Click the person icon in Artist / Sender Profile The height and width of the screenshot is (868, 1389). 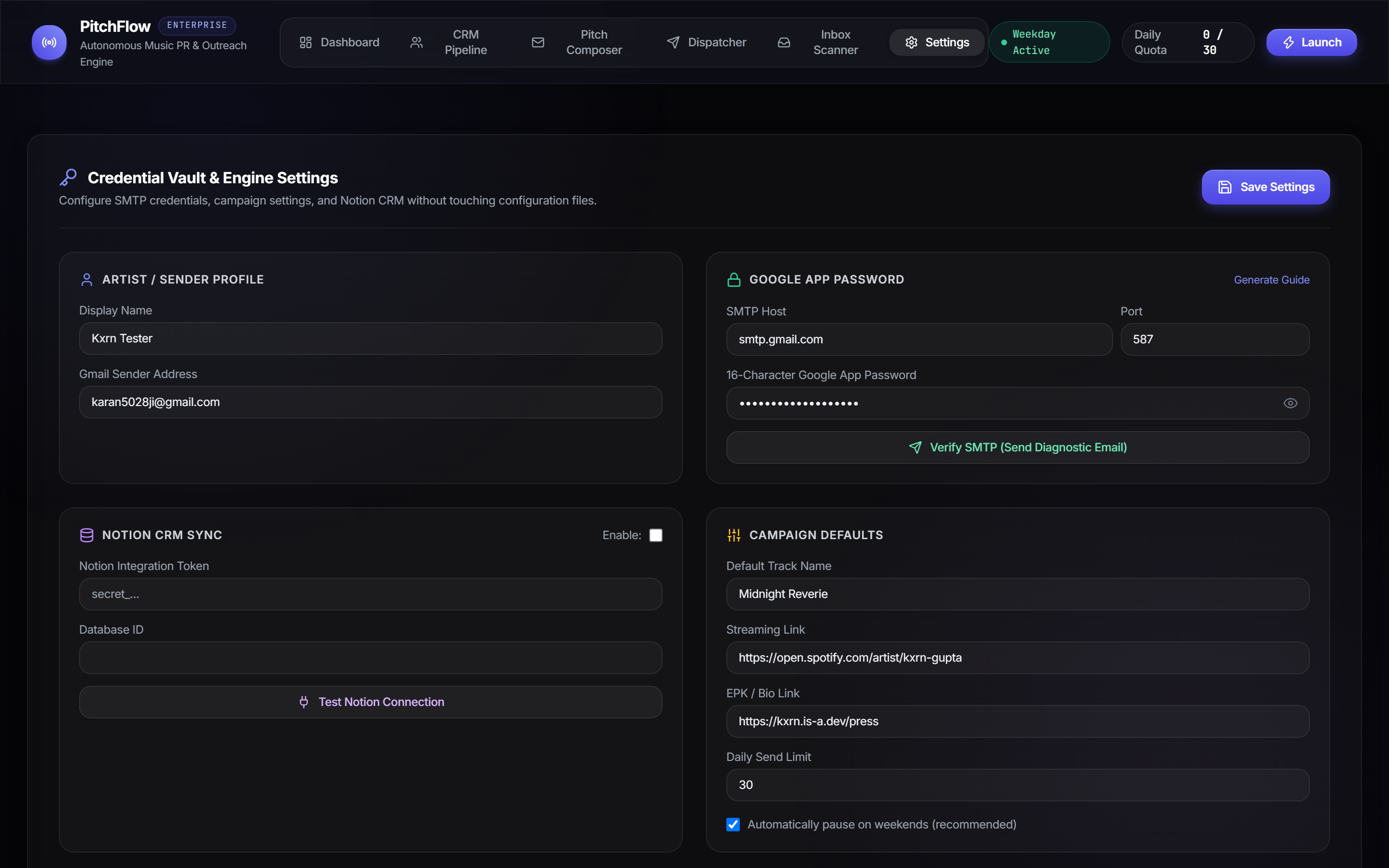[x=87, y=280]
